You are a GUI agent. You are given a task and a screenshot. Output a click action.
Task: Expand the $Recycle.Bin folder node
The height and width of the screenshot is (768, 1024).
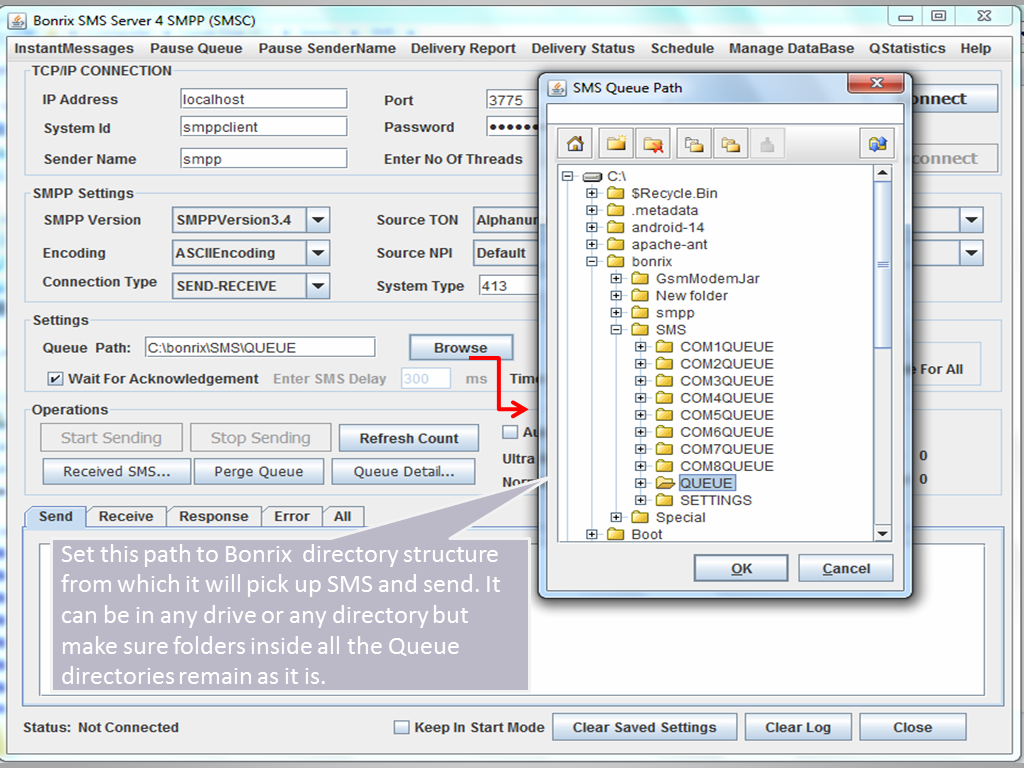point(592,193)
